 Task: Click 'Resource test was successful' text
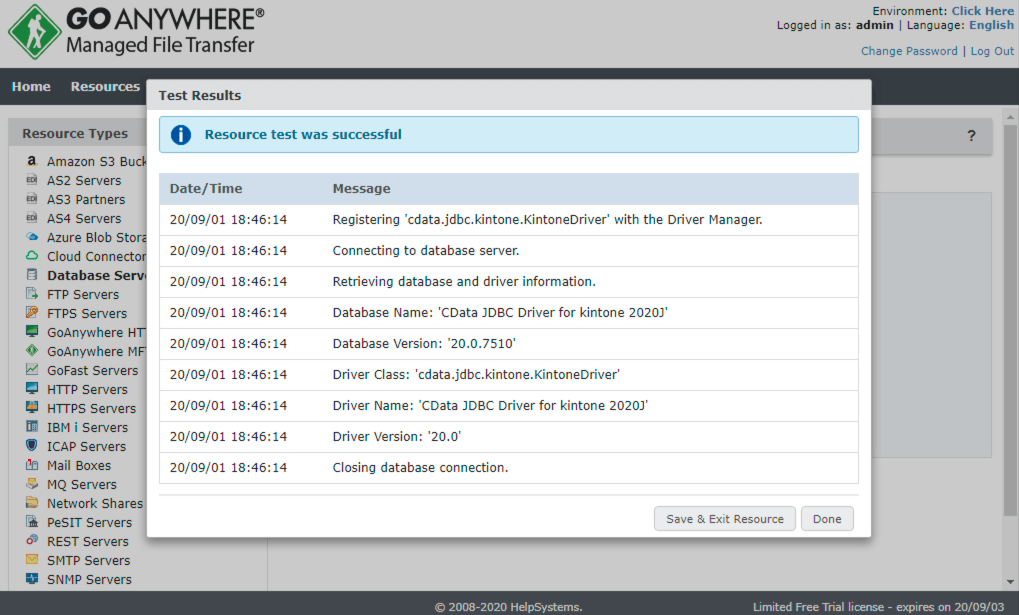coord(303,135)
